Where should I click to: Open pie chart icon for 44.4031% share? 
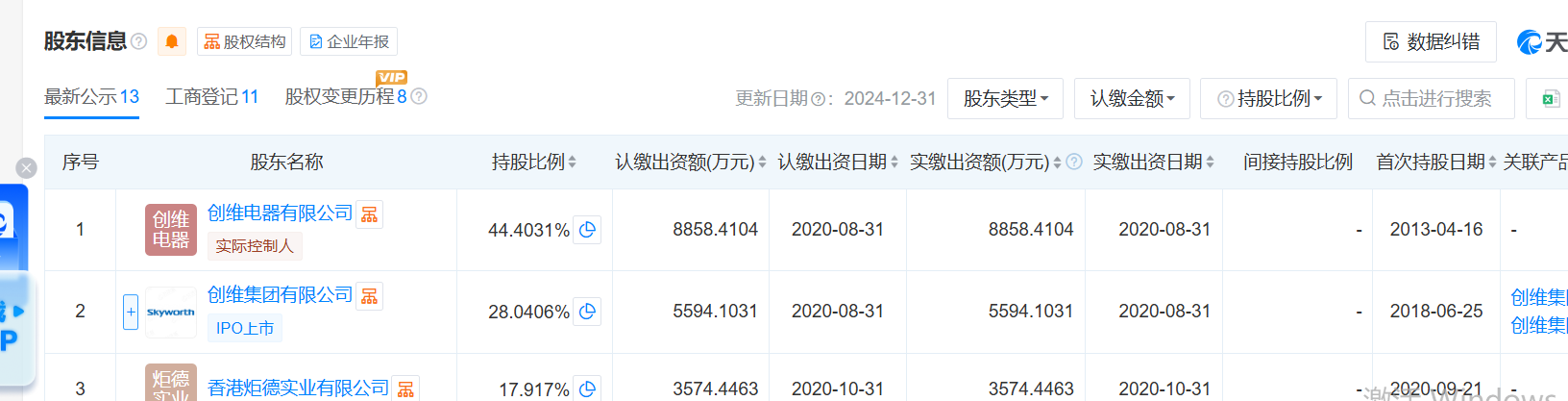click(x=588, y=230)
